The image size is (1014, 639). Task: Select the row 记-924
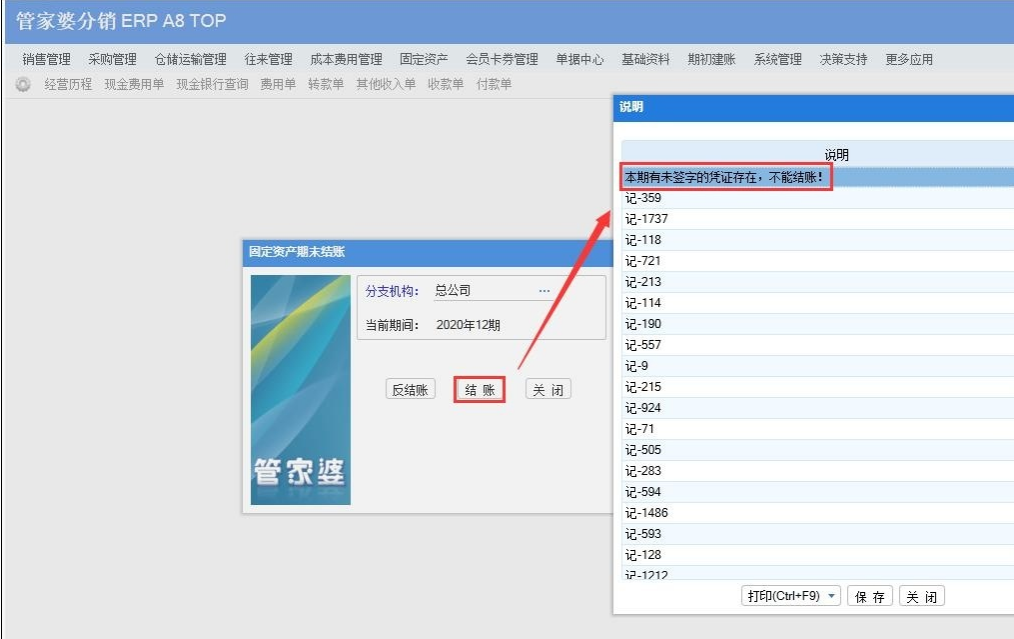[817, 408]
